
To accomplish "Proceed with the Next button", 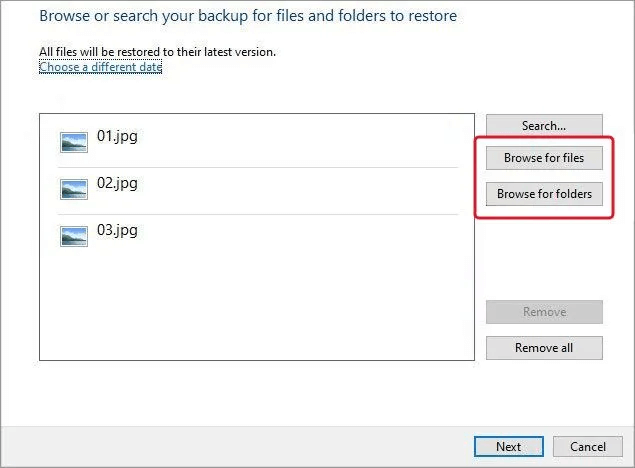I will click(x=509, y=447).
